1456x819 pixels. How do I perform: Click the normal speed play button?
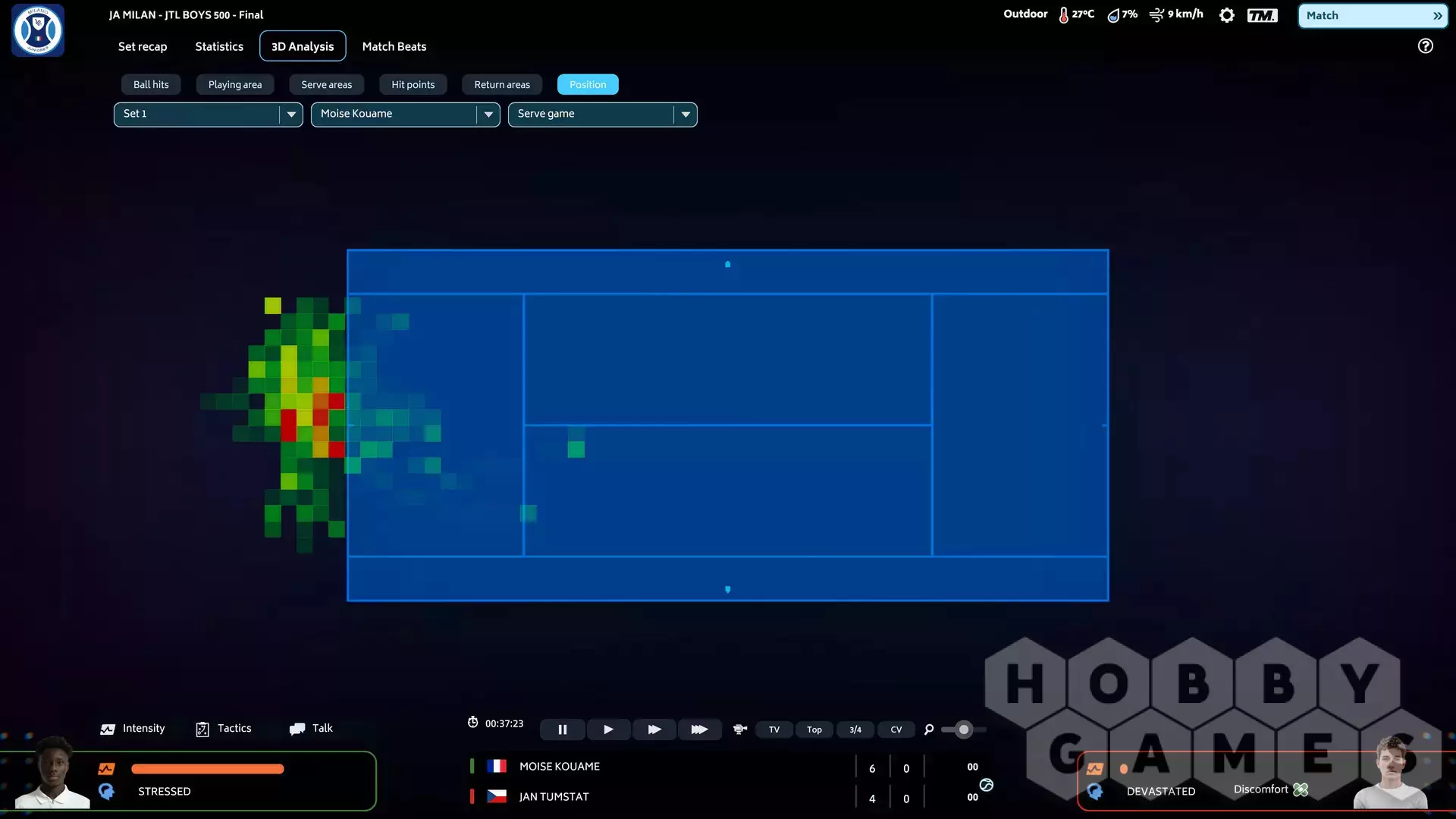608,730
